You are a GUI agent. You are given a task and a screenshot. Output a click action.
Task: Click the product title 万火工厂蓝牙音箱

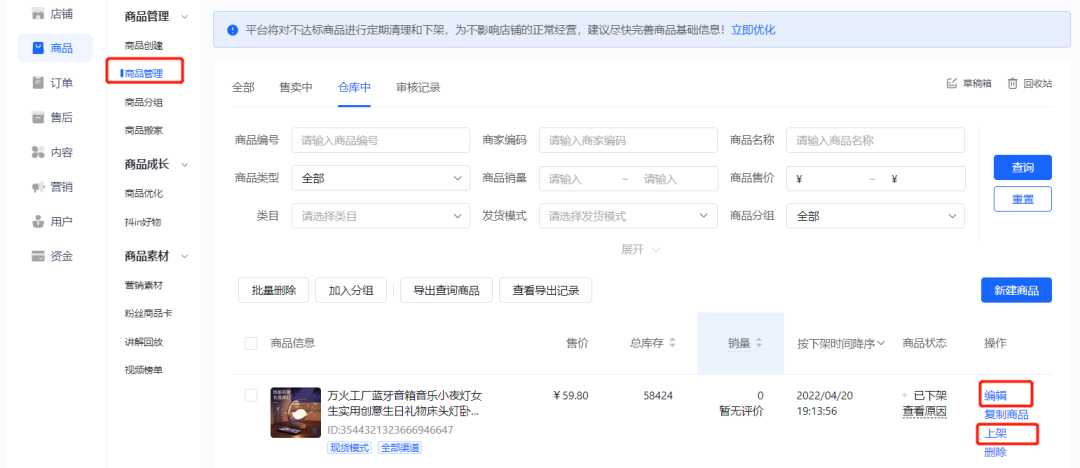point(404,403)
